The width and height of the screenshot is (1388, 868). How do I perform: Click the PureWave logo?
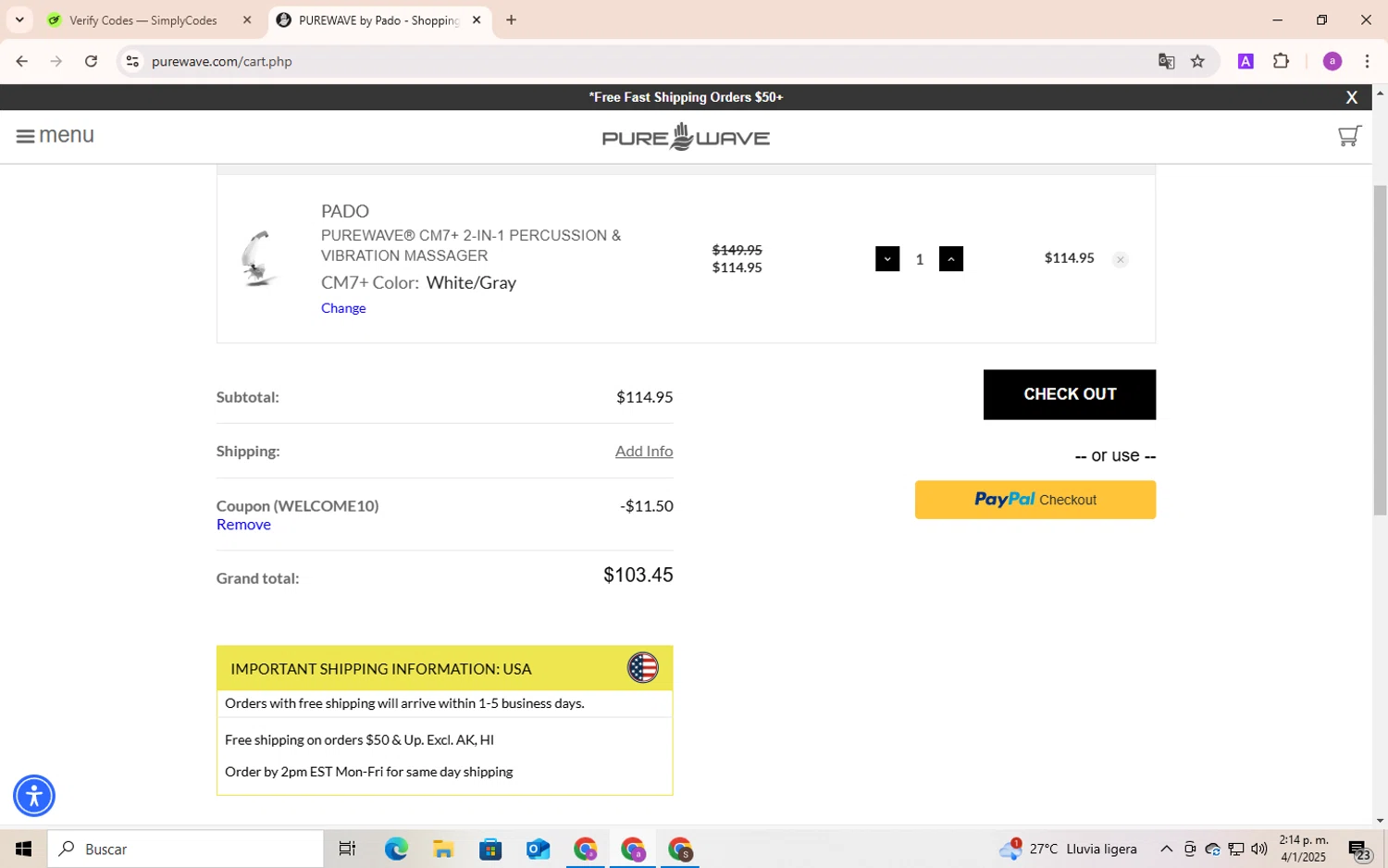click(686, 137)
